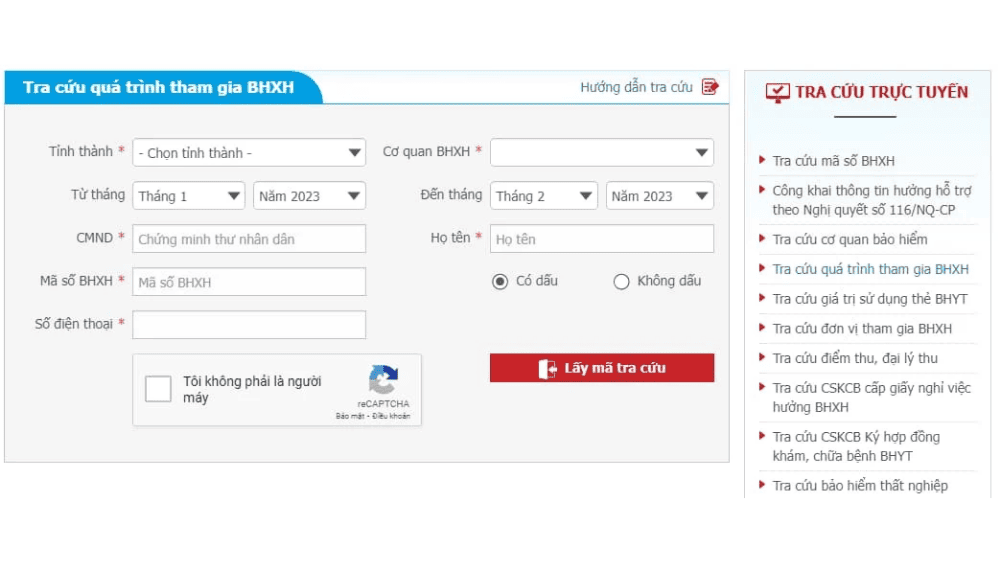Open the 'Hướng dẫn tra cứu' link
This screenshot has height=562, width=1000.
636,87
